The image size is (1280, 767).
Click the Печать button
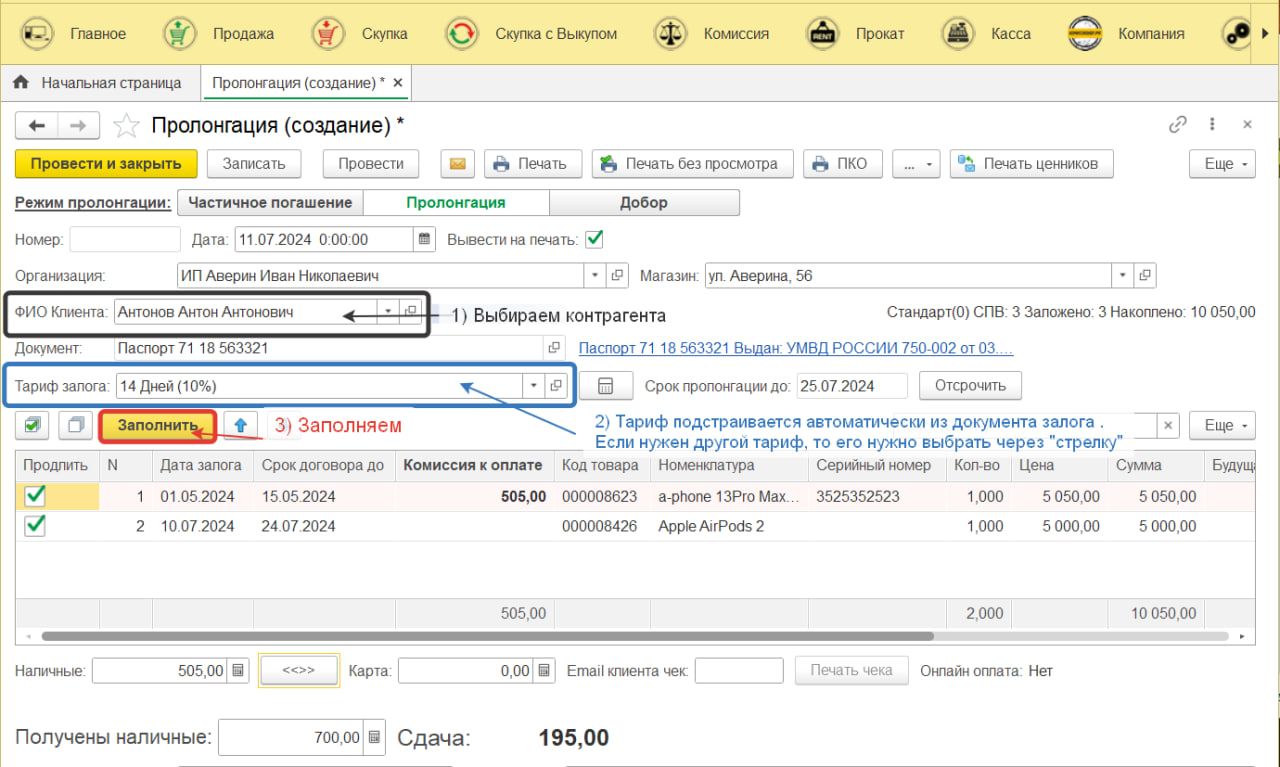point(532,164)
